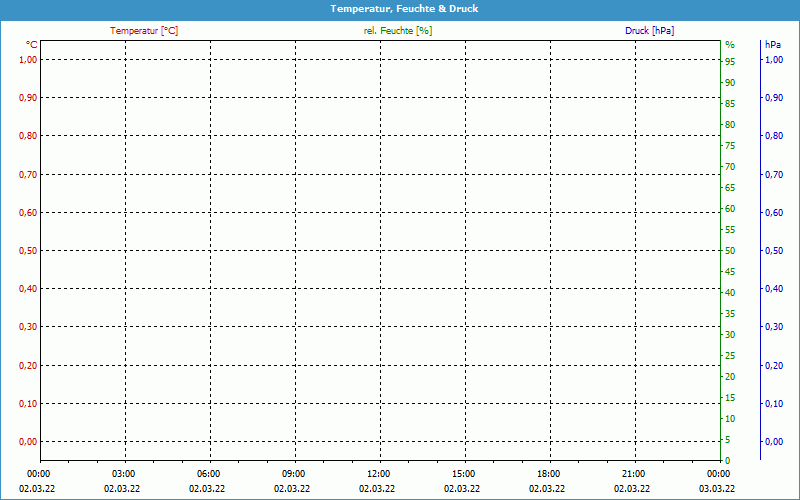Click red temperature axis value 0,50

tap(28, 251)
